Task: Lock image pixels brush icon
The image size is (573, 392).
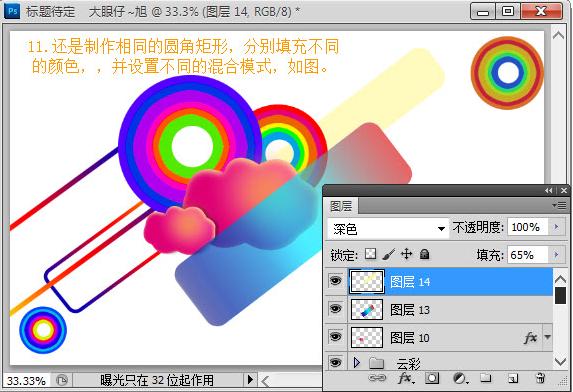Action: 389,254
